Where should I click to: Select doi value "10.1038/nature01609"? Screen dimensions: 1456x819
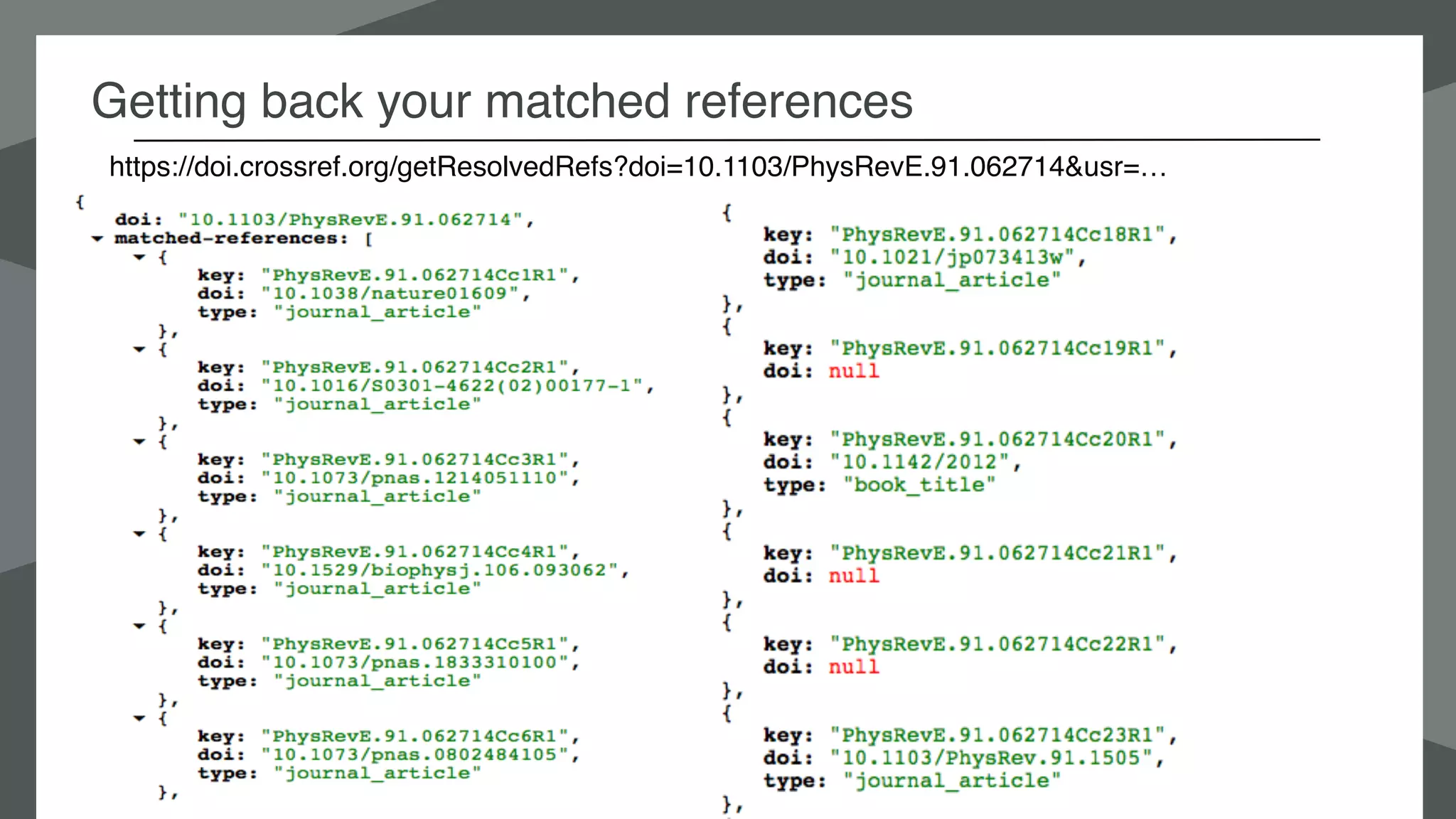click(390, 294)
